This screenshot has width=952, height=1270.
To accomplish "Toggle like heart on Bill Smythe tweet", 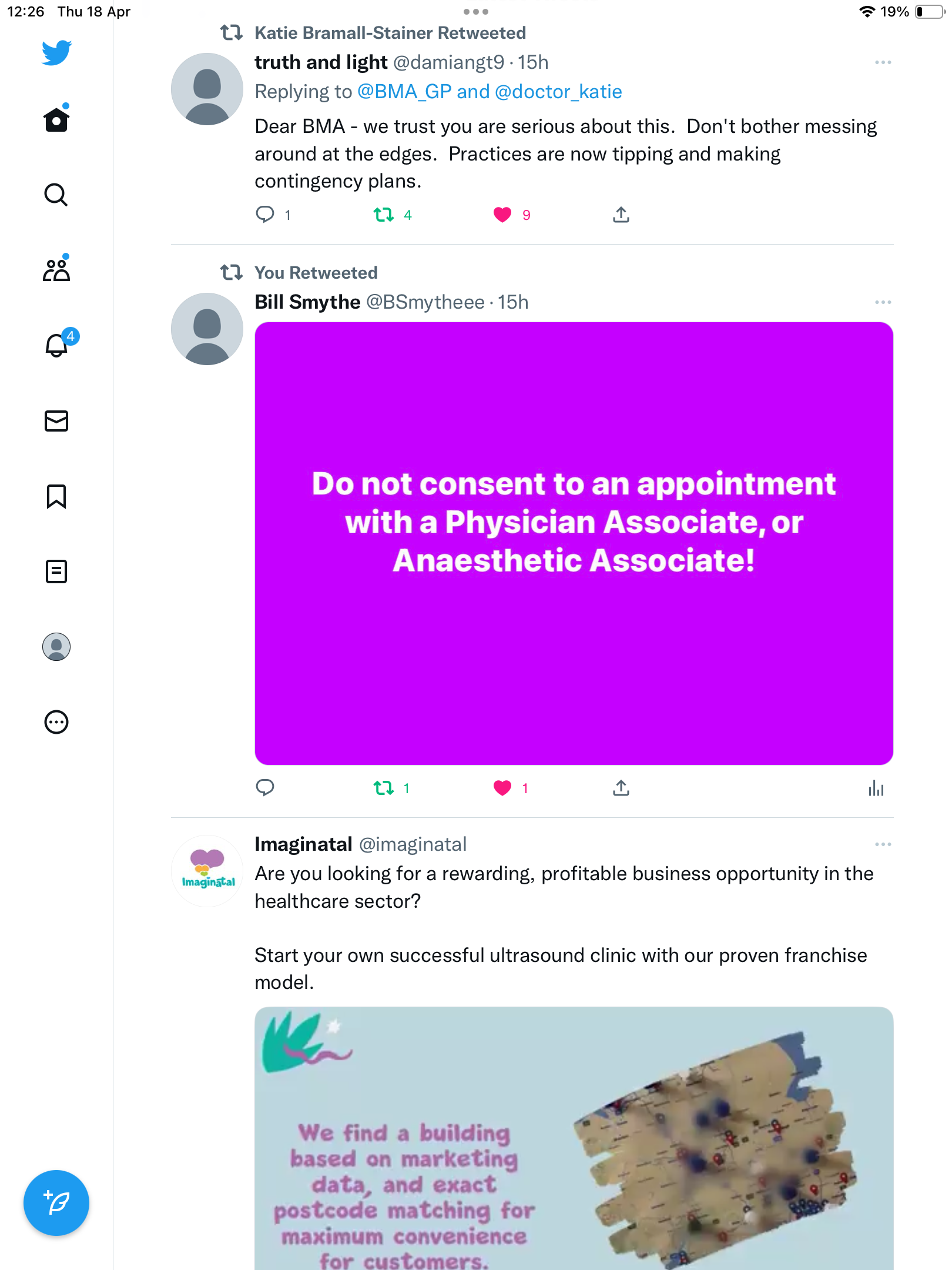I will 502,788.
